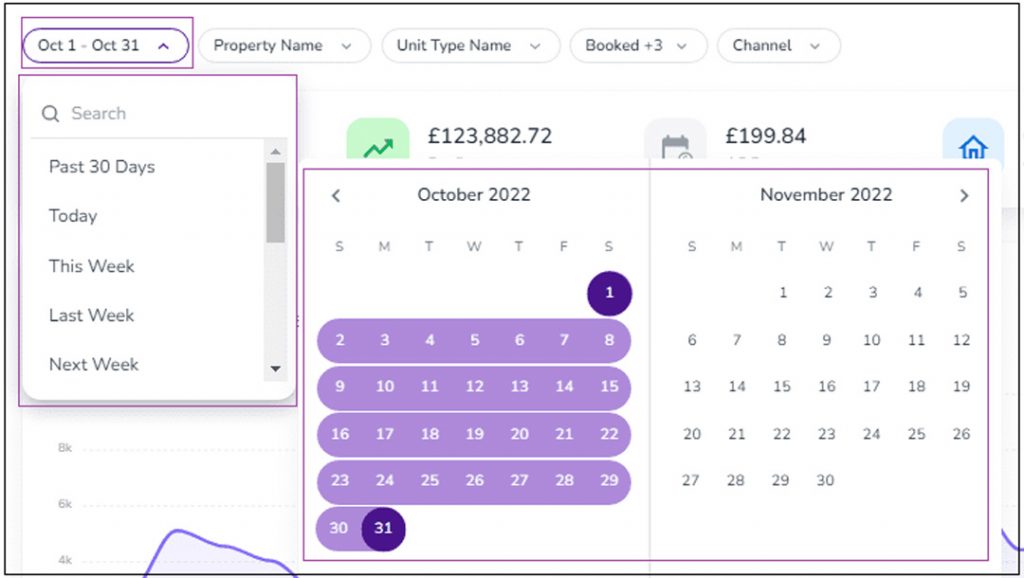1024x578 pixels.
Task: Go to next month in calendar
Action: pyautogui.click(x=964, y=195)
